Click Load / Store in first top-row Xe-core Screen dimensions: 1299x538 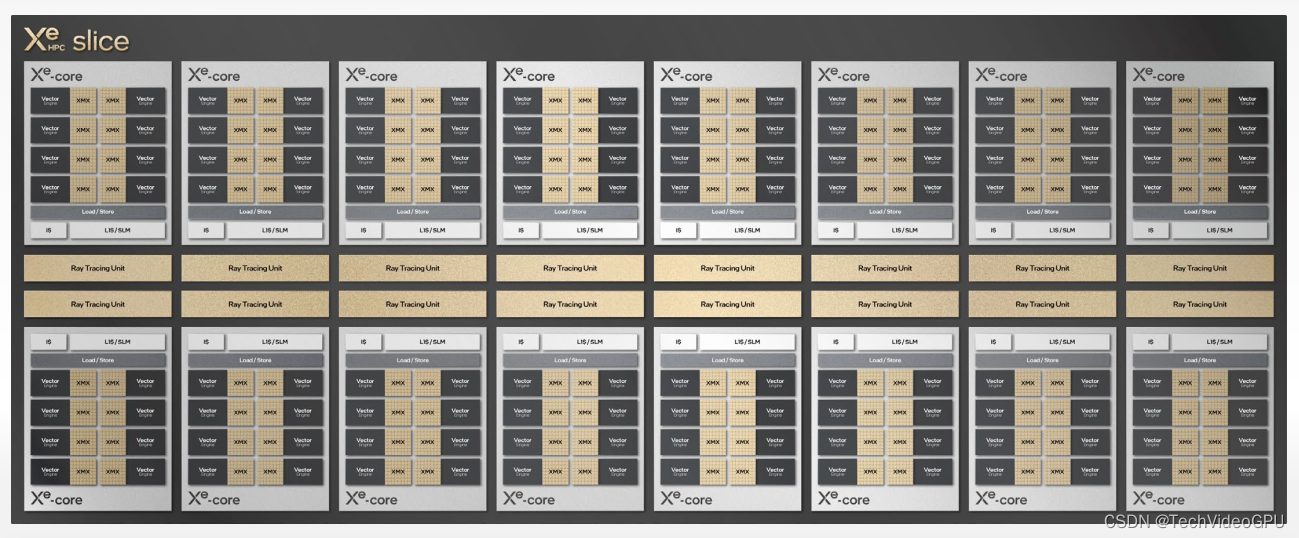[98, 212]
